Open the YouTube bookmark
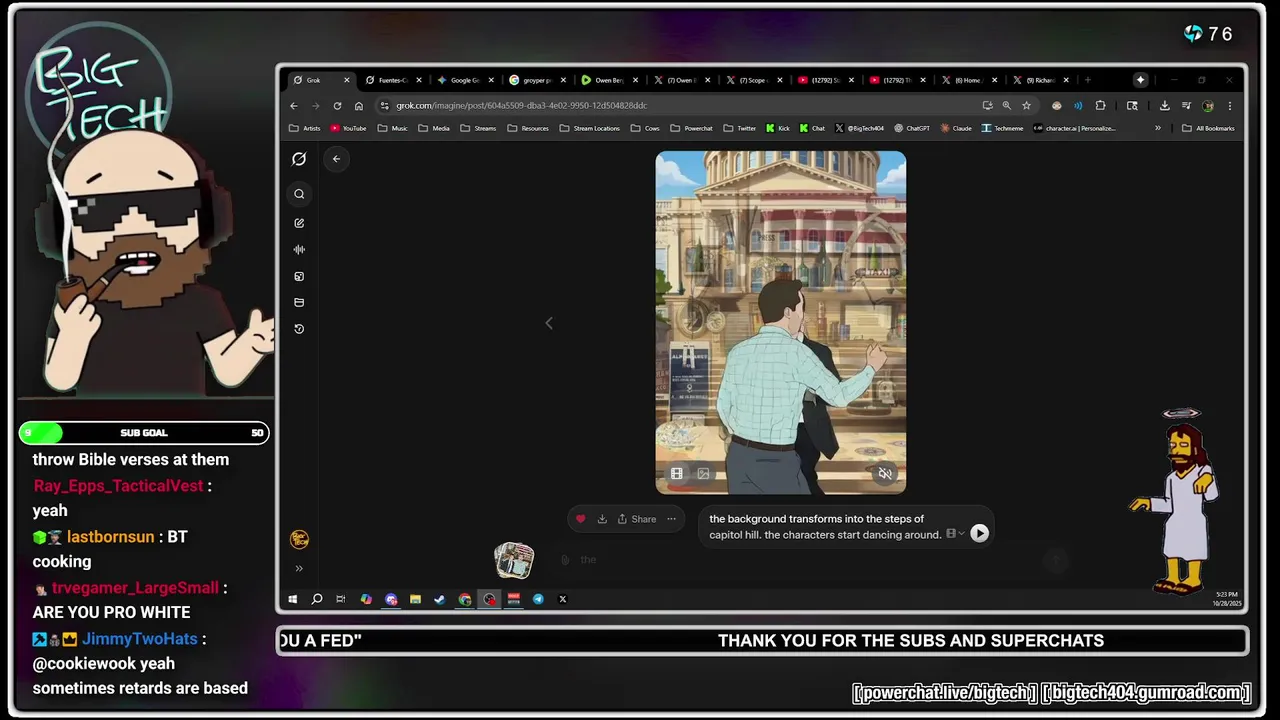 coord(348,128)
